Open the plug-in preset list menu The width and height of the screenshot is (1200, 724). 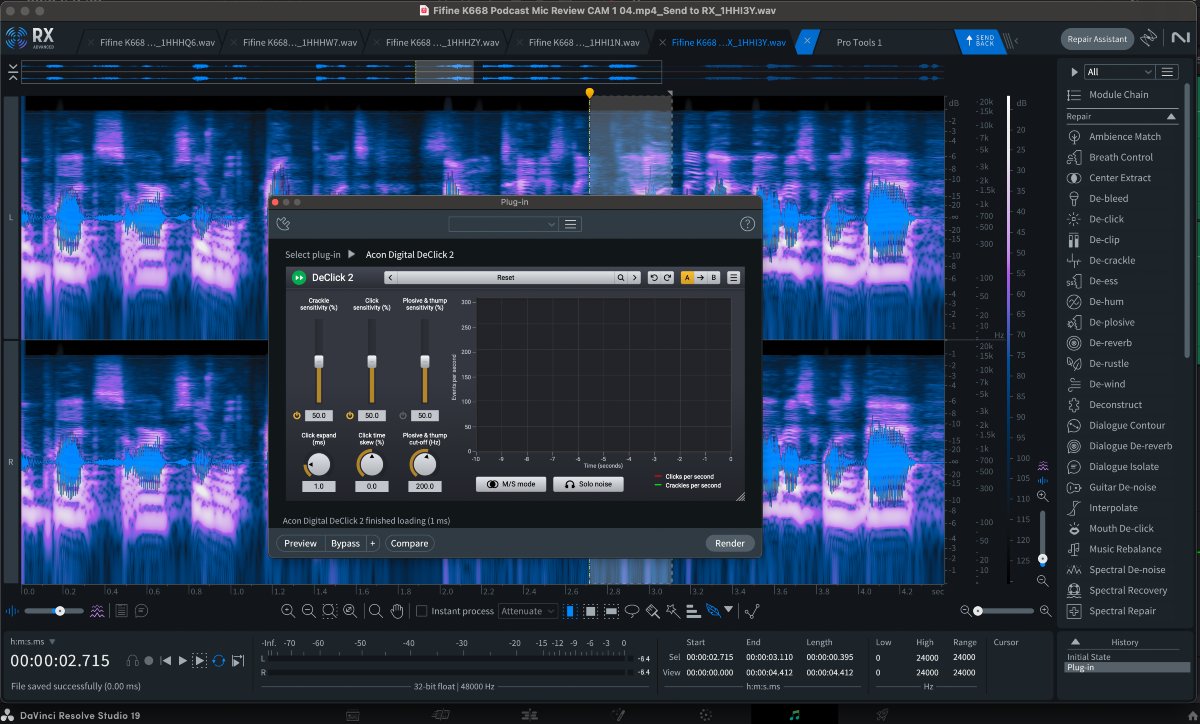point(571,224)
